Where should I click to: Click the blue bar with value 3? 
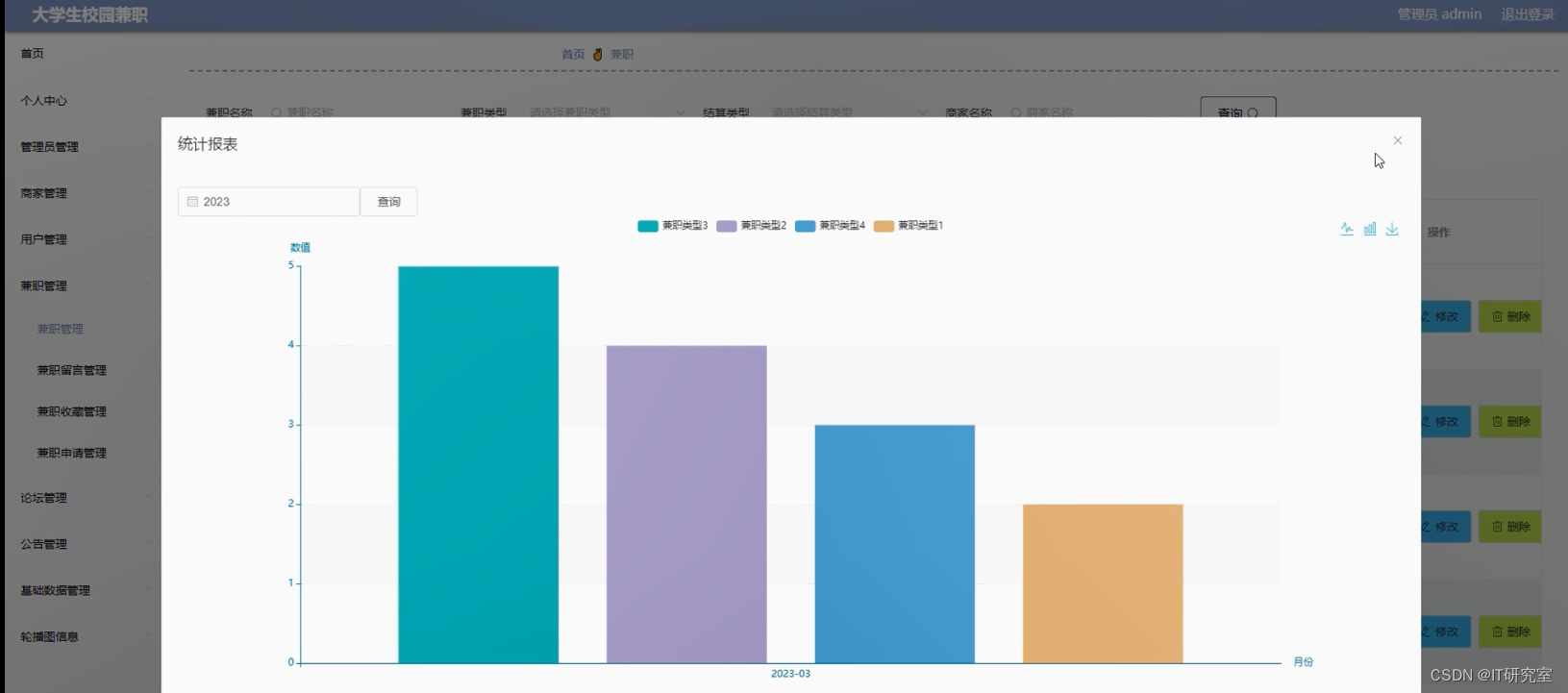click(894, 544)
